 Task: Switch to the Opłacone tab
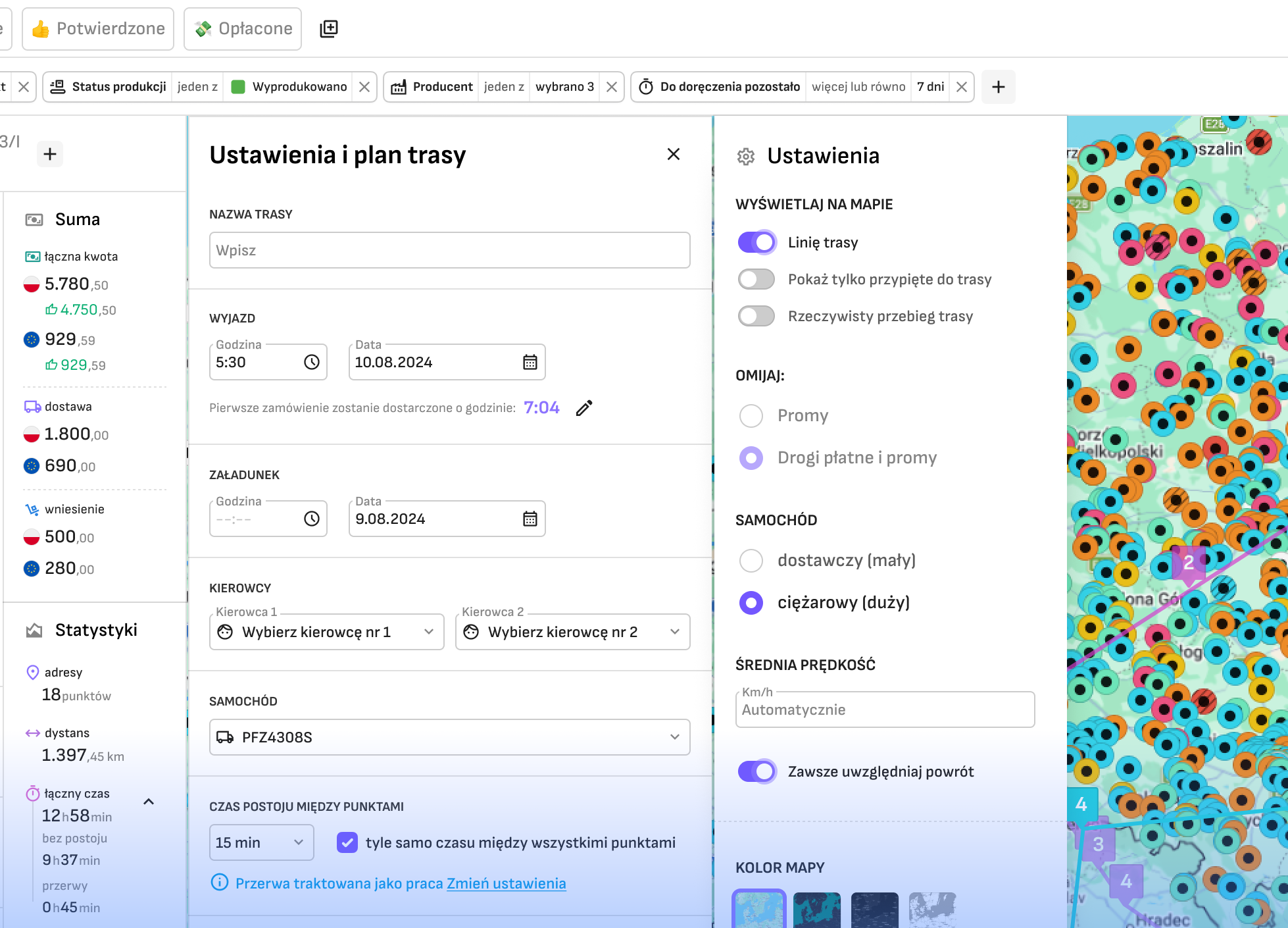pos(243,29)
